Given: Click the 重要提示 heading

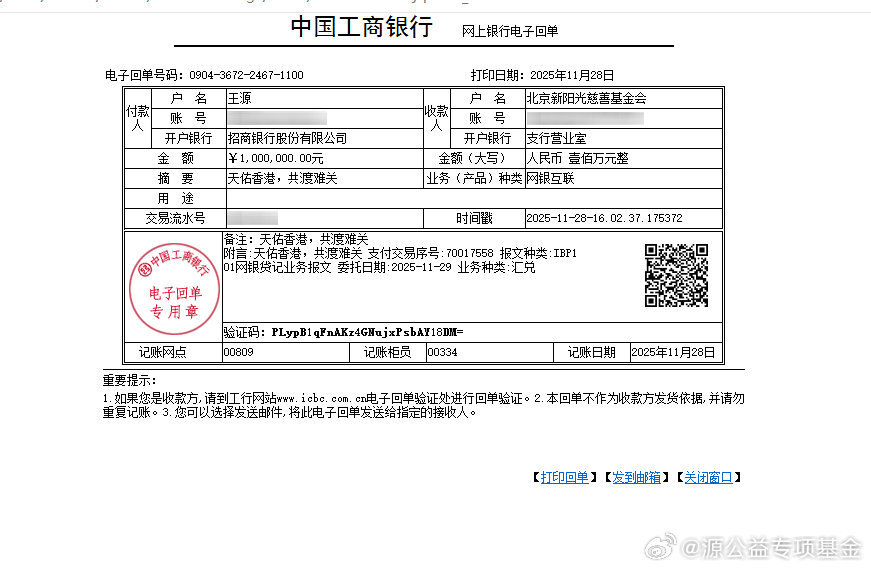Looking at the screenshot, I should [x=129, y=380].
